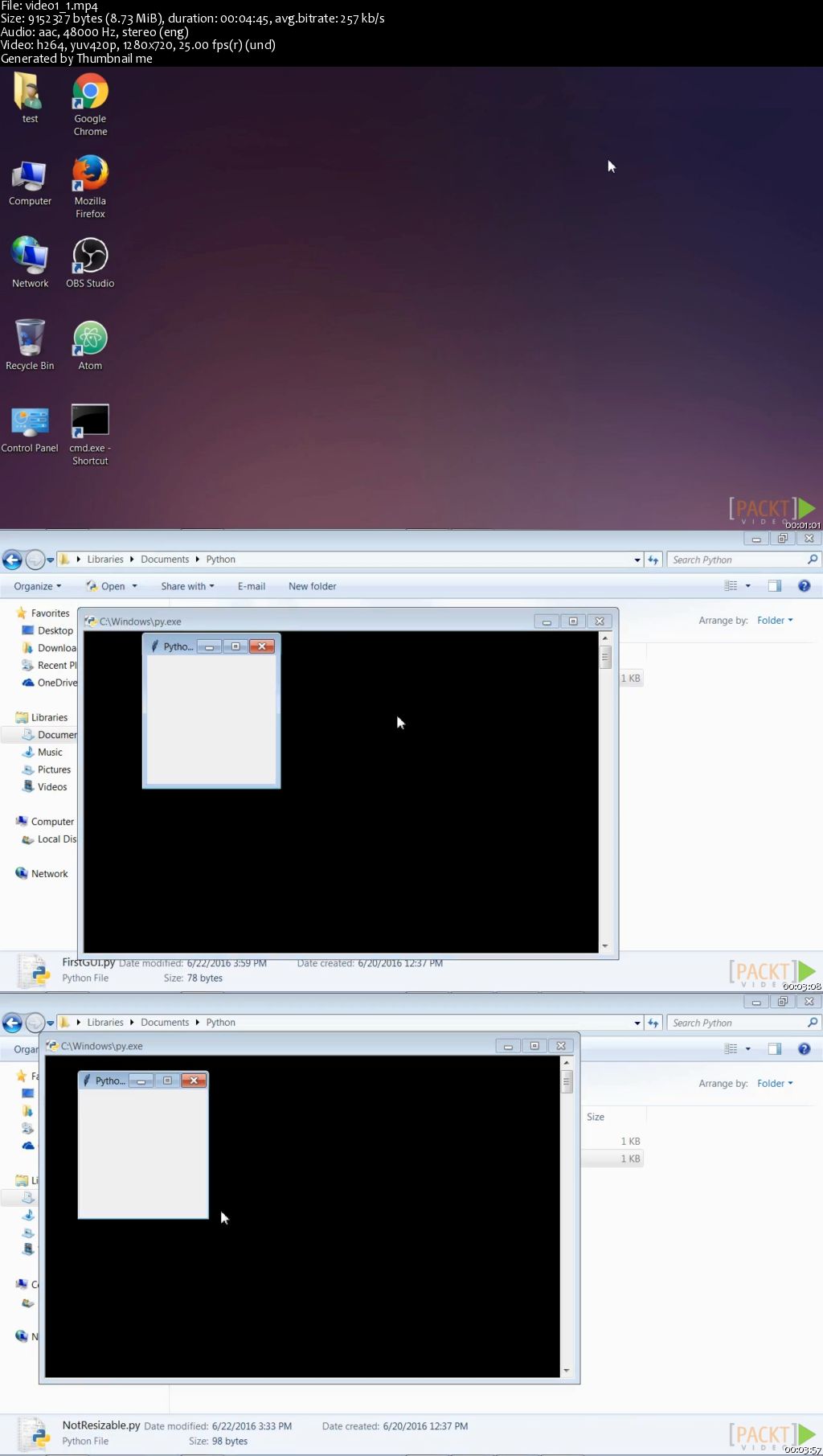Open the Organize dropdown in middle frame
The width and height of the screenshot is (823, 1456).
(38, 586)
